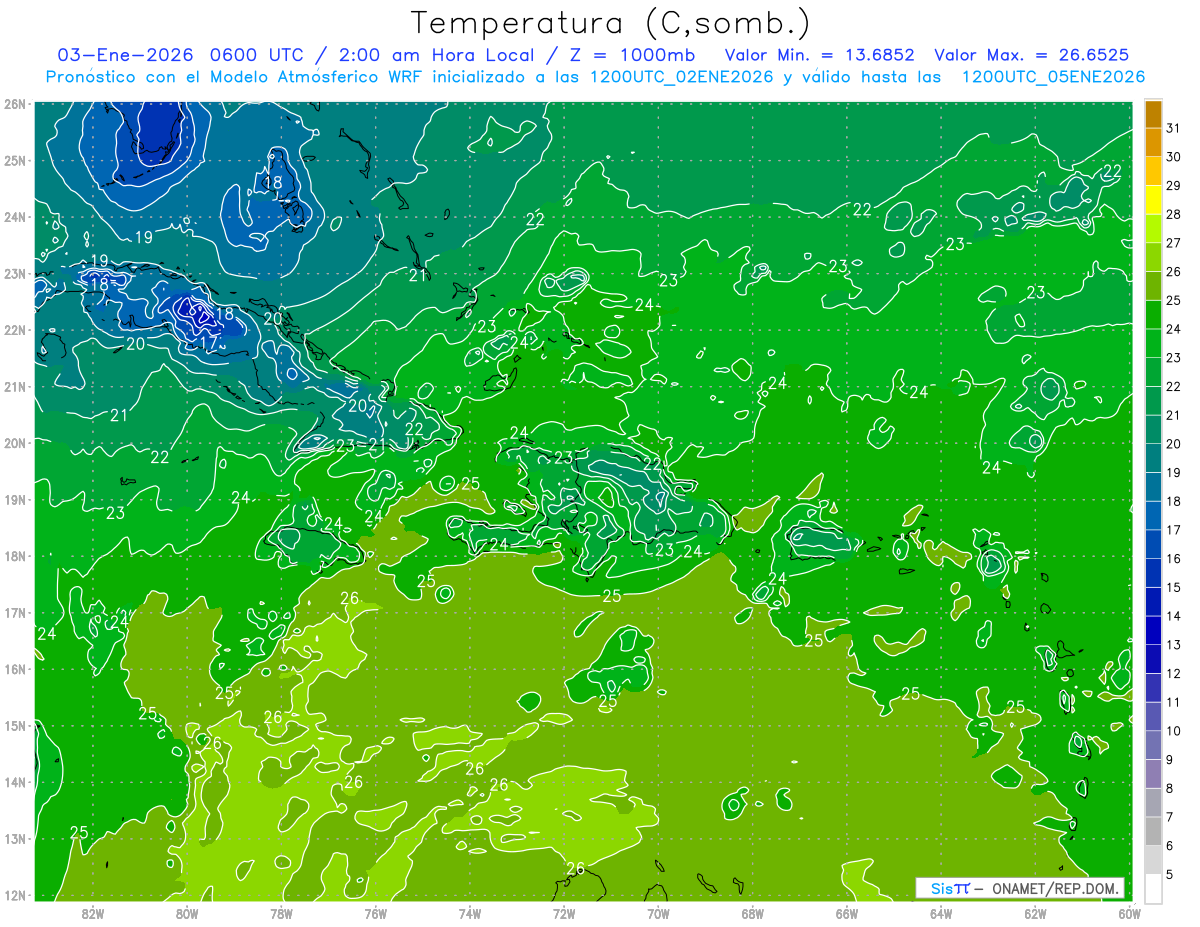Screen dimensions: 1200x927
Task: Click the gray swatch between 6 and 7
Action: coord(1153,832)
